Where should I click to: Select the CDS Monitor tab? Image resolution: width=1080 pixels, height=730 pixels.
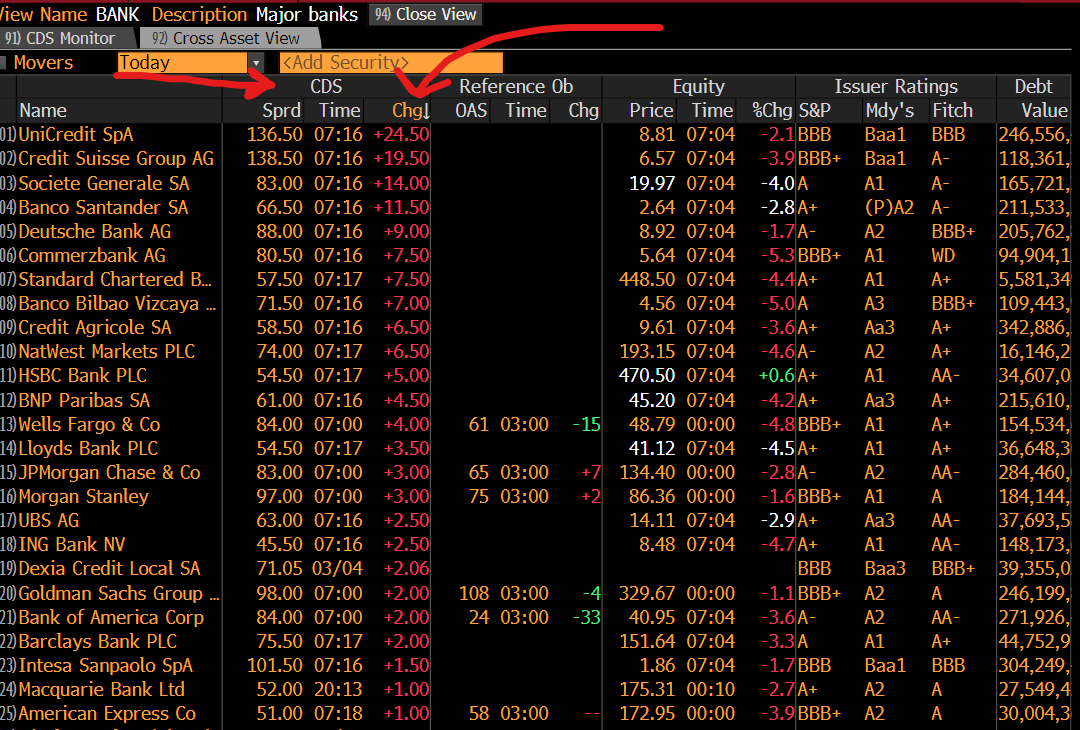click(x=60, y=37)
